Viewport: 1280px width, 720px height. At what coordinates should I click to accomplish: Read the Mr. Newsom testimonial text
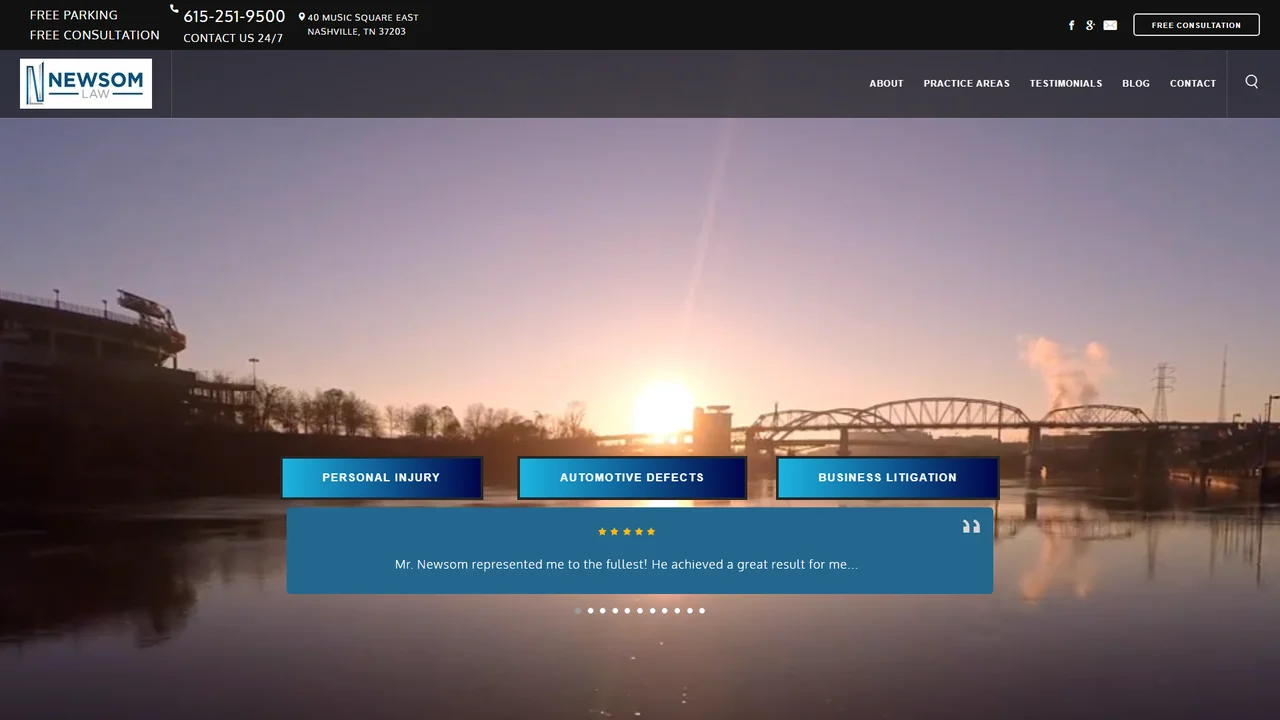coord(626,565)
